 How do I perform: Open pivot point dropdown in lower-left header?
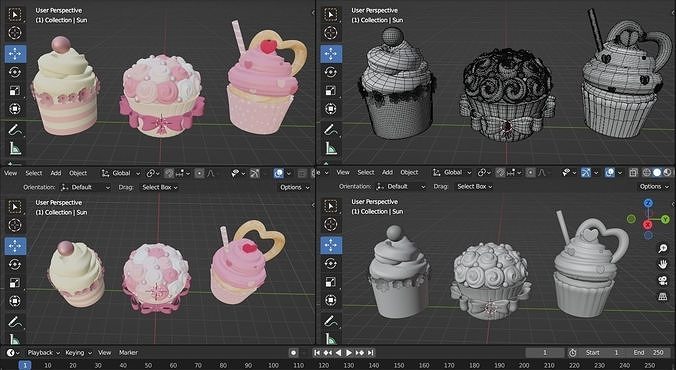[x=152, y=173]
